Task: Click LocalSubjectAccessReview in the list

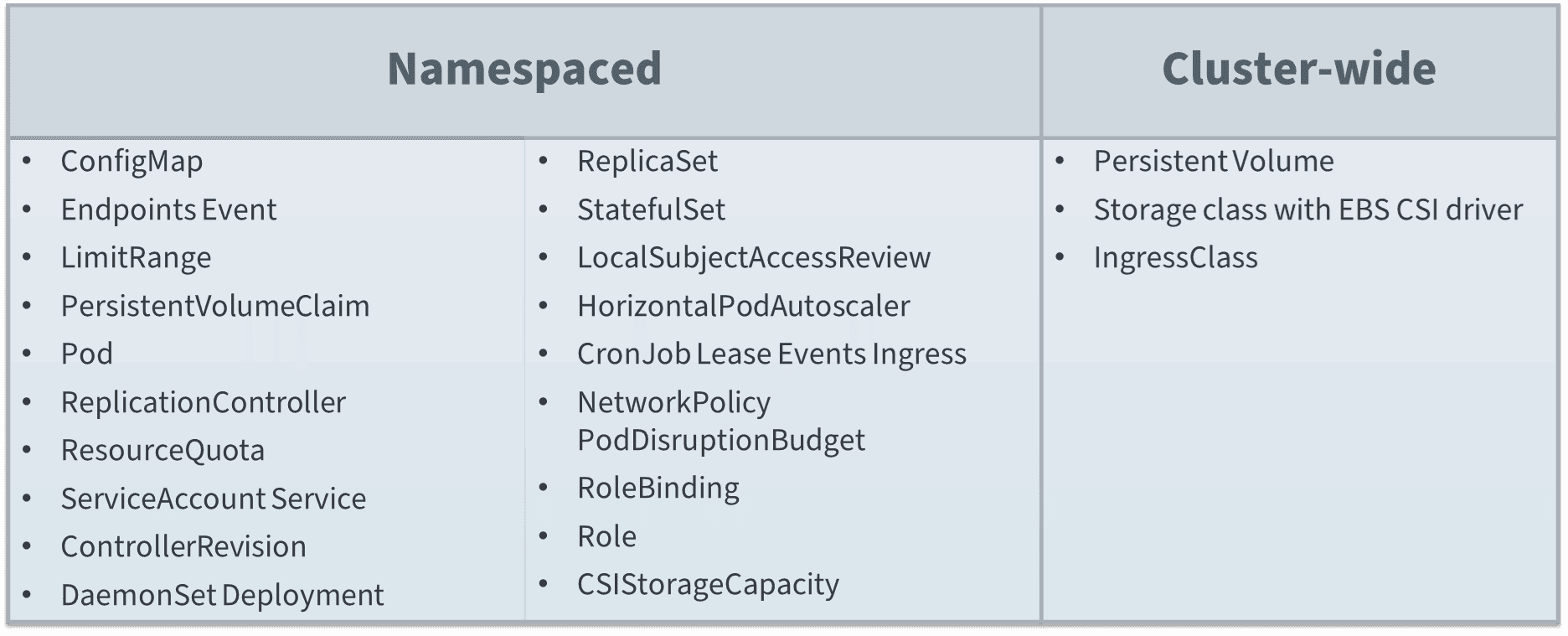Action: pos(753,257)
